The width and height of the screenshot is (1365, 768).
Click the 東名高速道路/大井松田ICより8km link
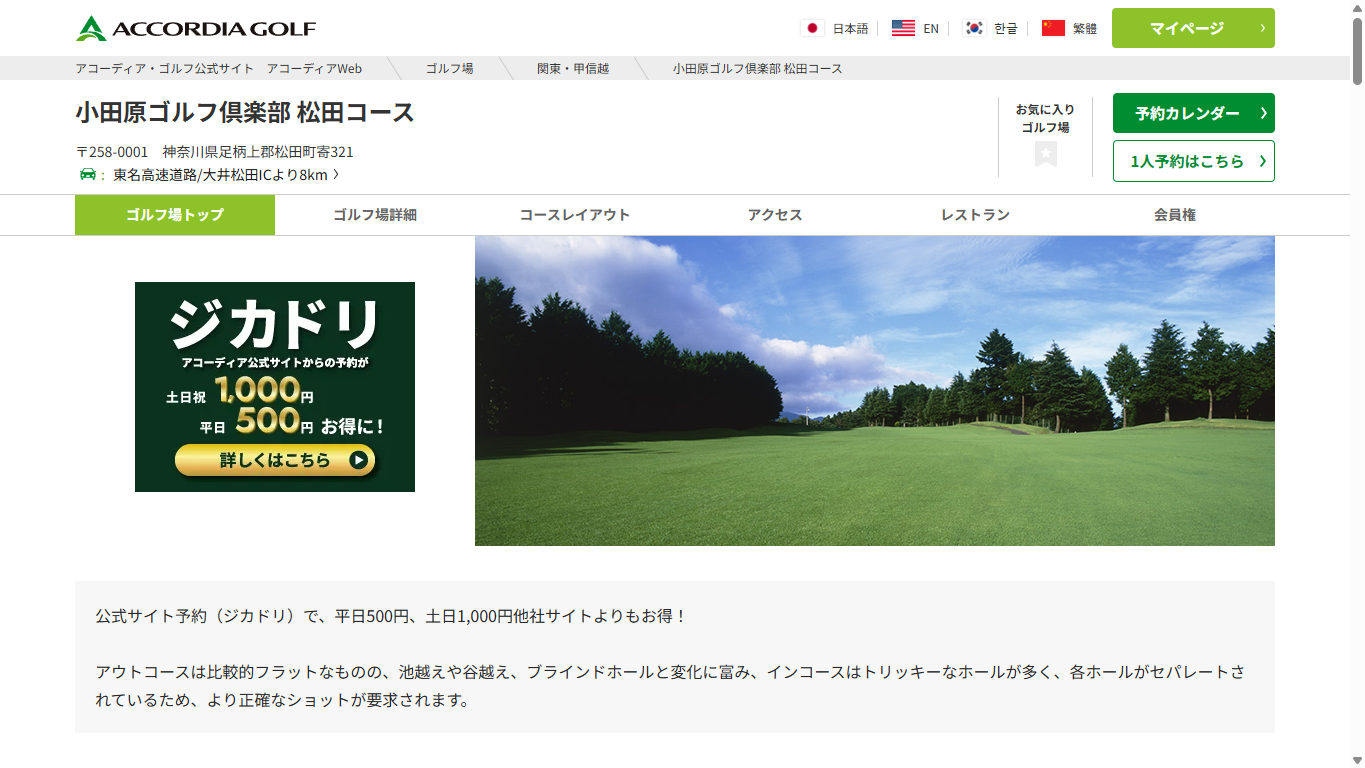[220, 175]
